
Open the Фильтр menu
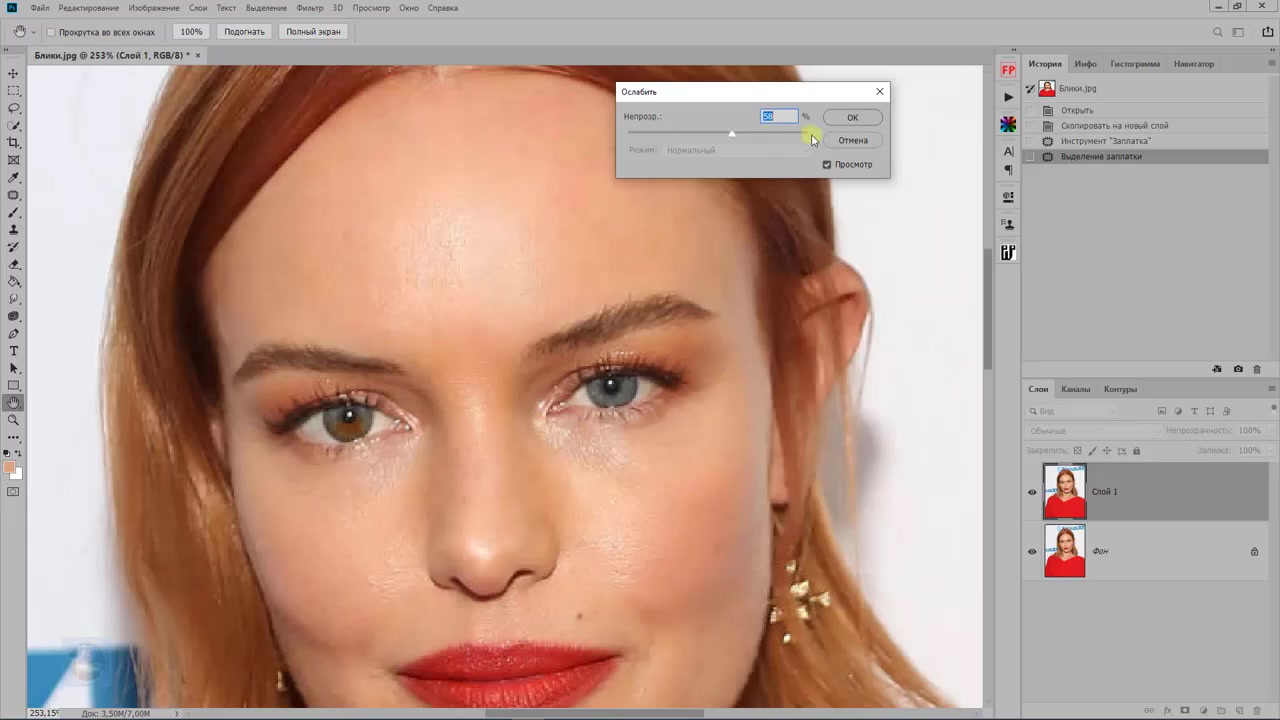310,8
